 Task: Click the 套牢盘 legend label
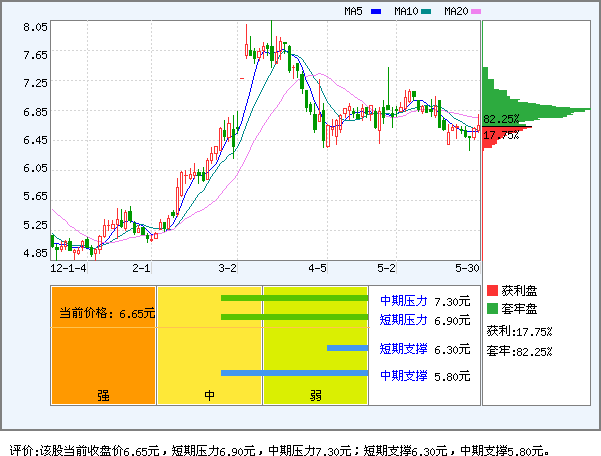click(x=519, y=308)
